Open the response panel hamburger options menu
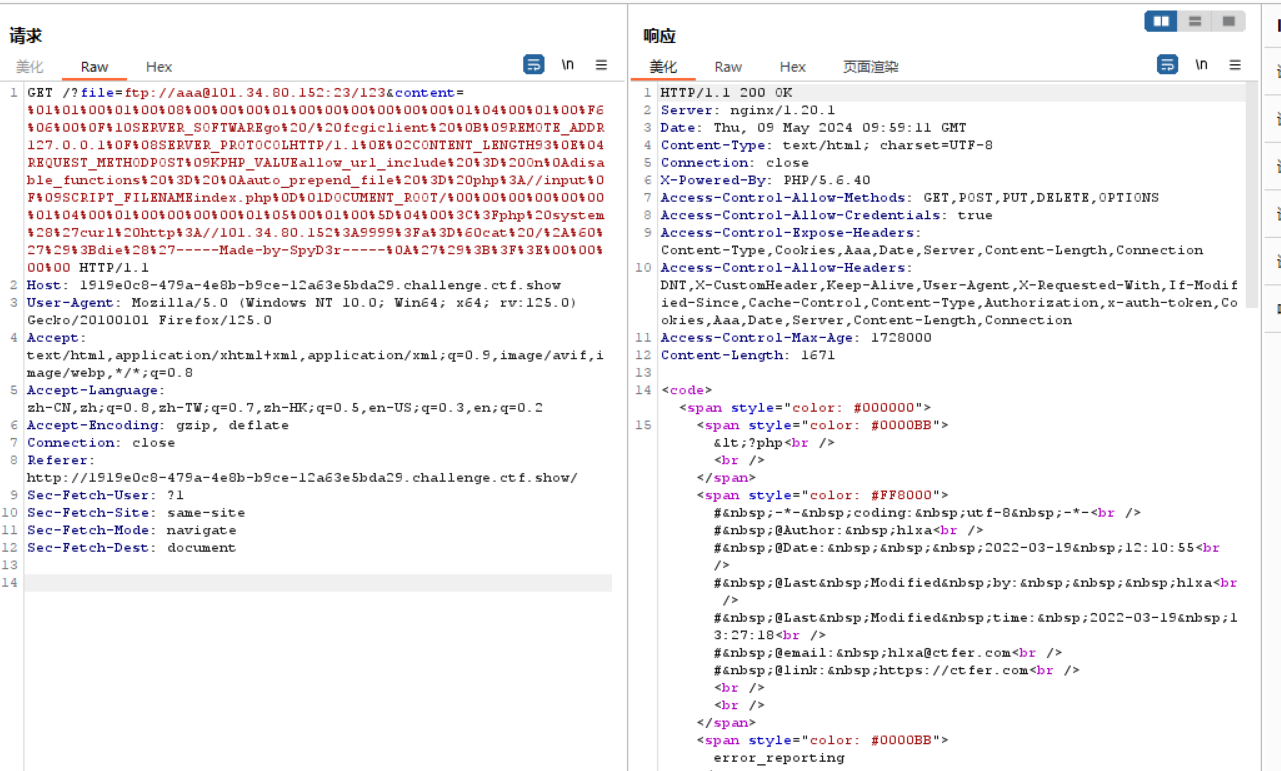The height and width of the screenshot is (771, 1281). coord(1235,65)
